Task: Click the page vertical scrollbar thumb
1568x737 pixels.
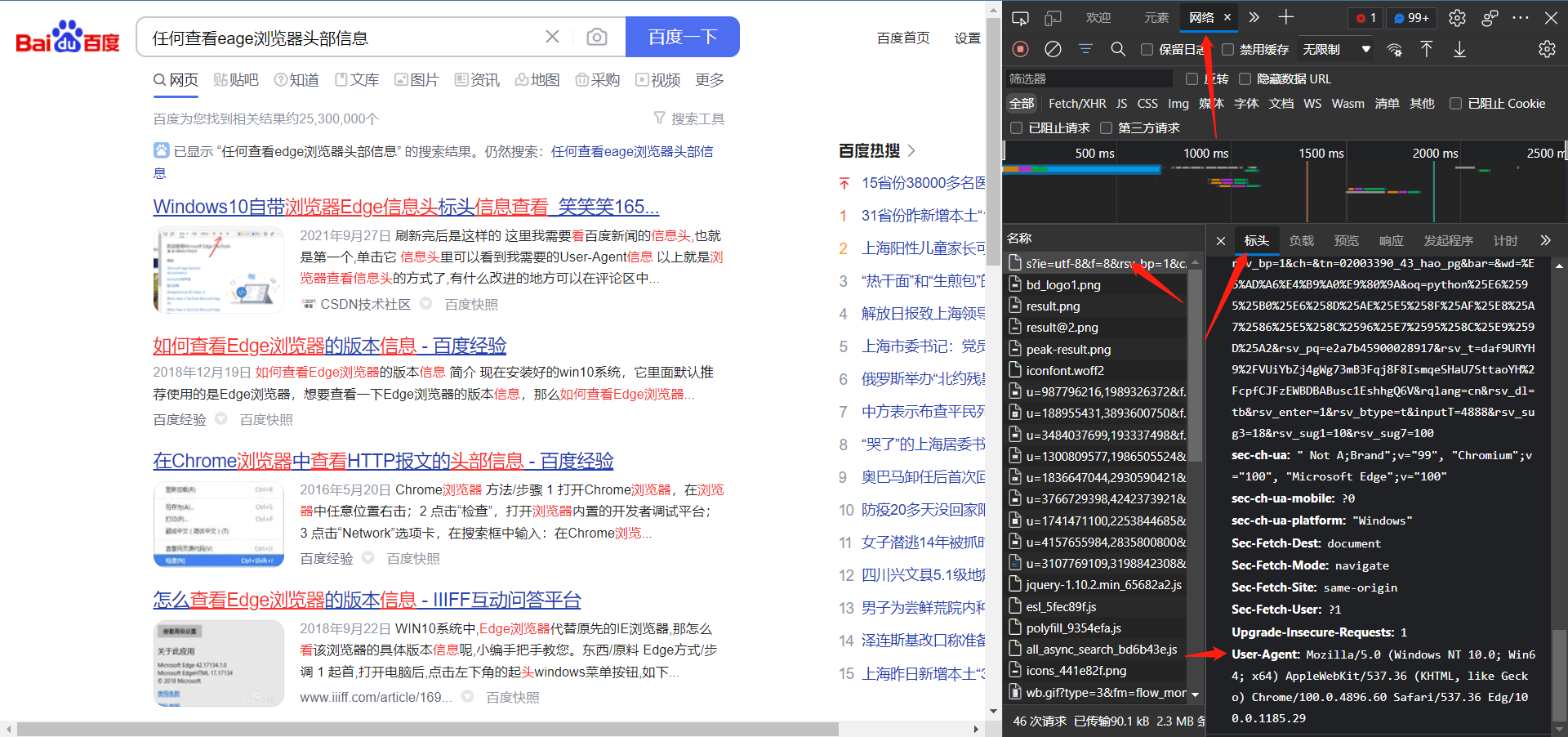Action: pyautogui.click(x=993, y=142)
